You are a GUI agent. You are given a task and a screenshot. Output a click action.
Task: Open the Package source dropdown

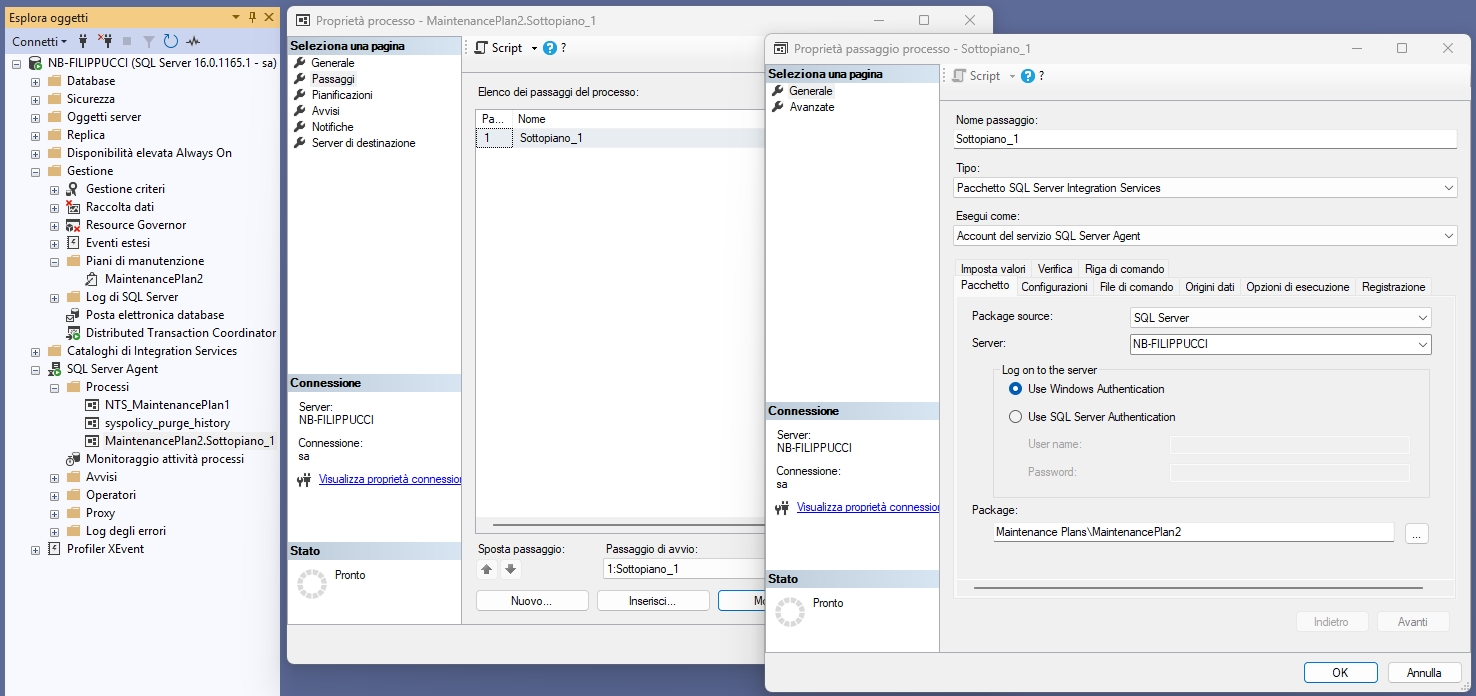click(x=1423, y=318)
